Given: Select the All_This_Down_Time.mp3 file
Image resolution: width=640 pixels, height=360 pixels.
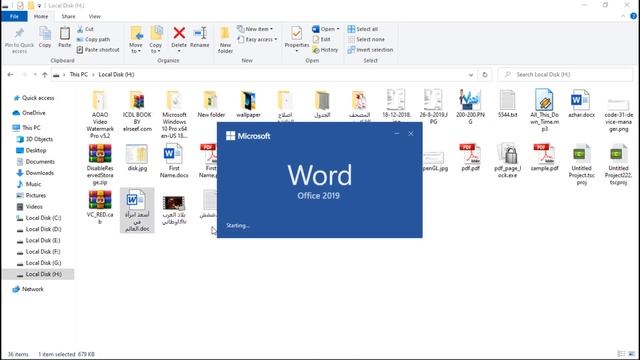Looking at the screenshot, I should [544, 110].
